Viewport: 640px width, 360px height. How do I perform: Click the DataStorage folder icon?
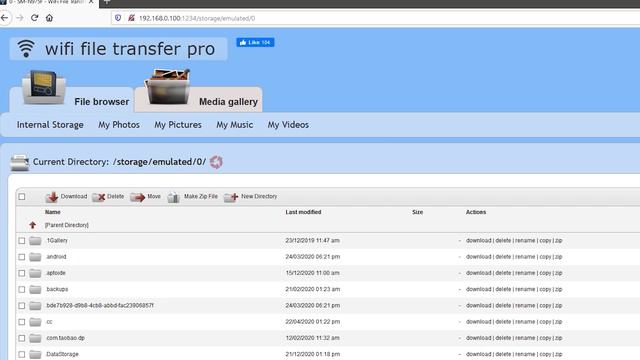(35, 354)
